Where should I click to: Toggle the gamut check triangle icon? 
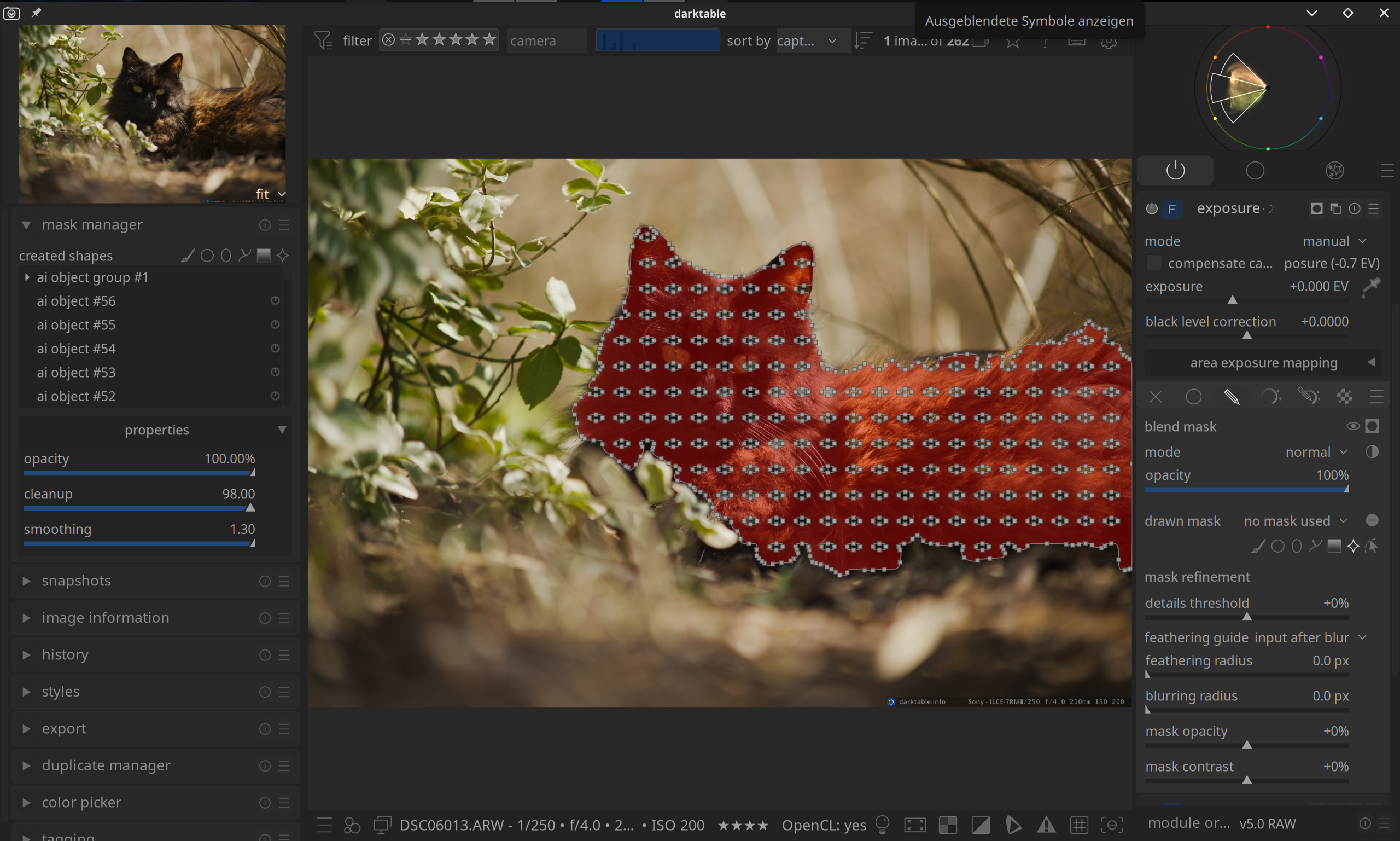pyautogui.click(x=1047, y=825)
